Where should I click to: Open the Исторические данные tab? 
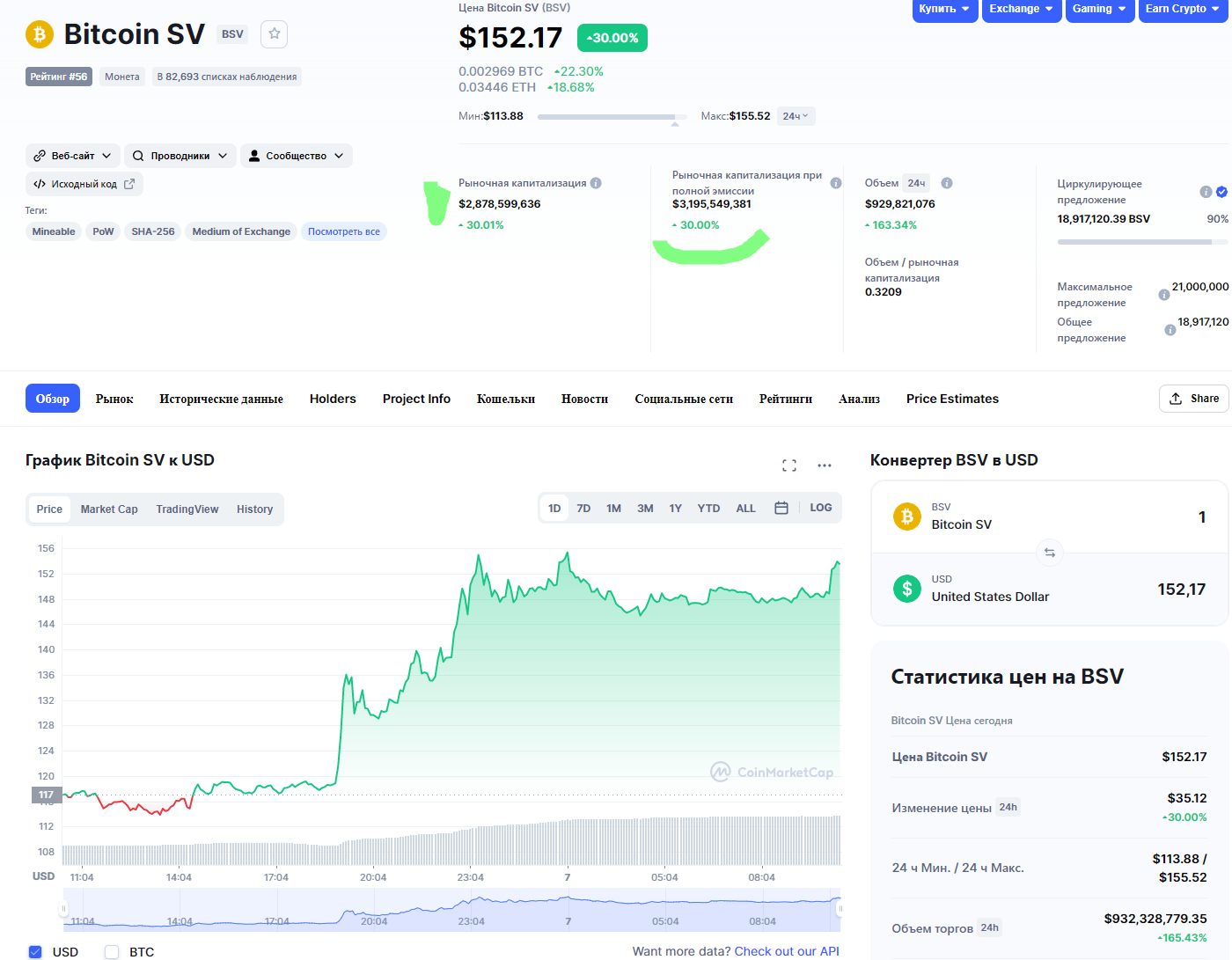pyautogui.click(x=221, y=399)
